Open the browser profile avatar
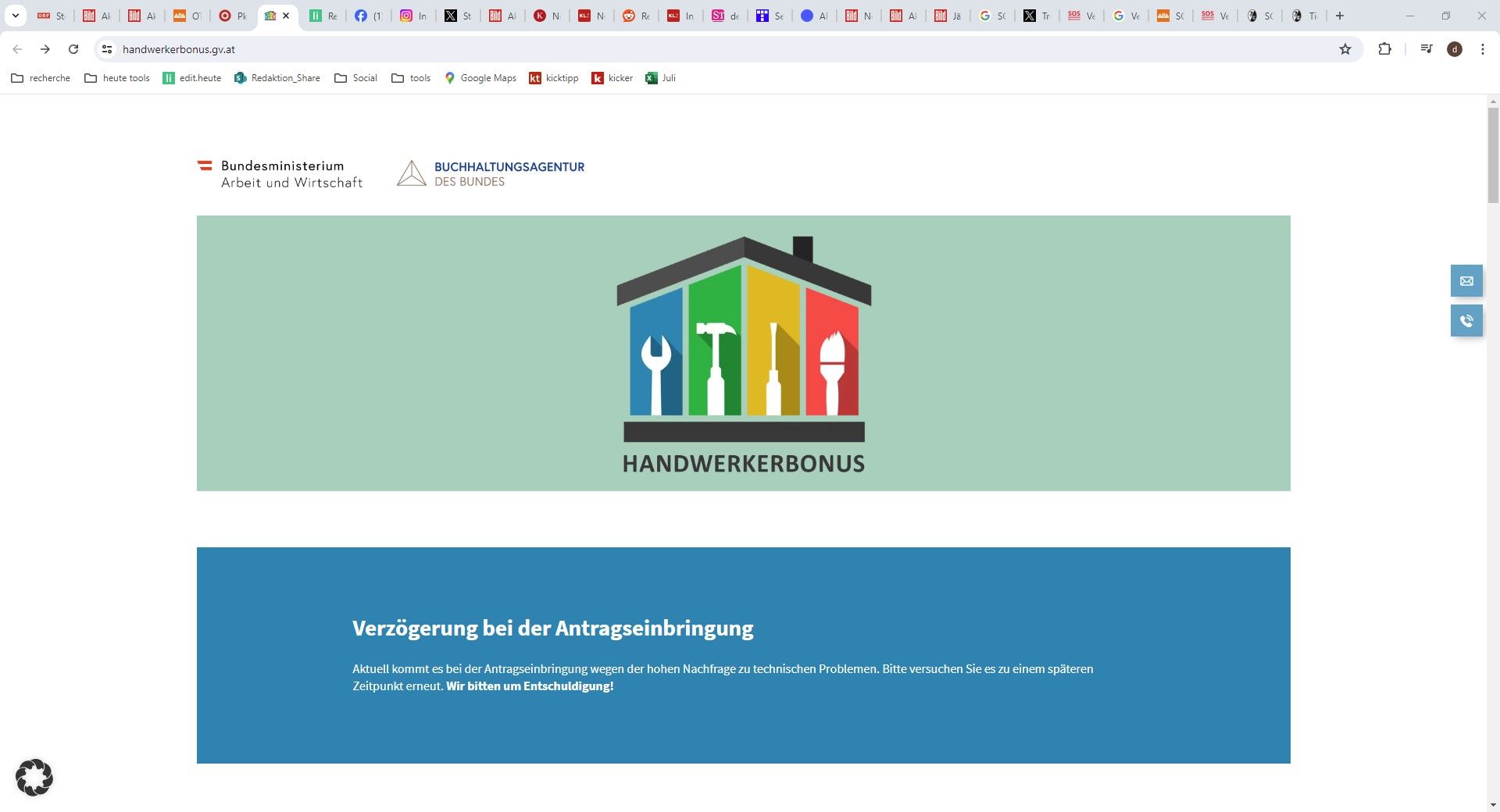Image resolution: width=1500 pixels, height=812 pixels. [1455, 48]
